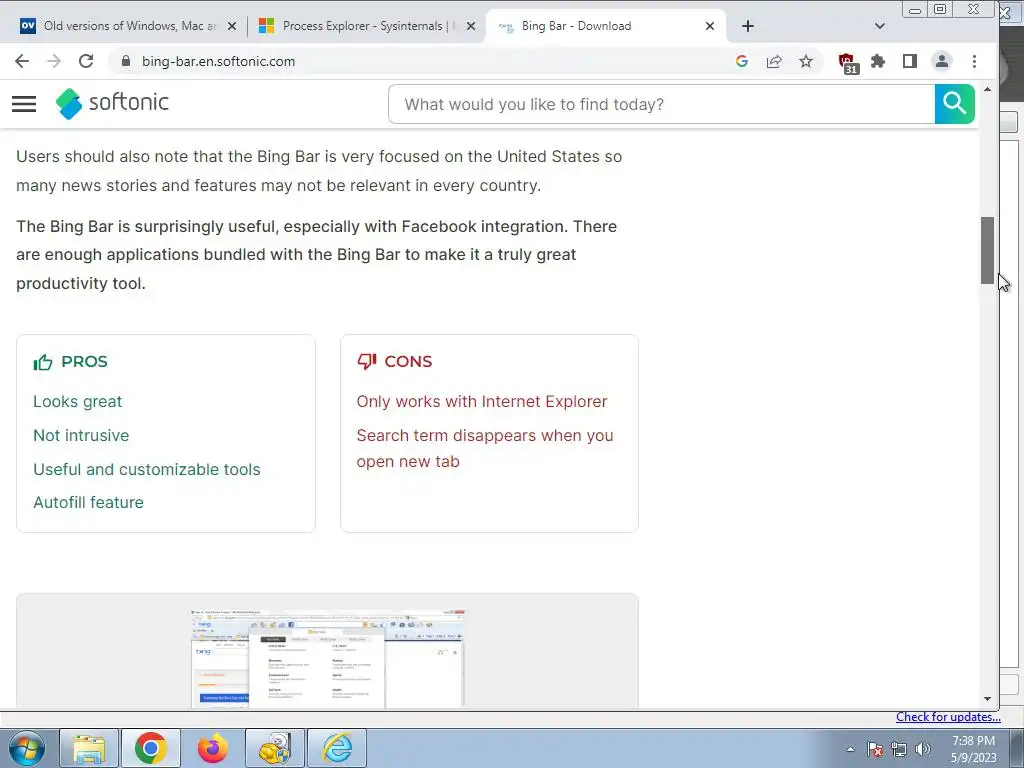Show hidden tray icons arrow

point(850,749)
